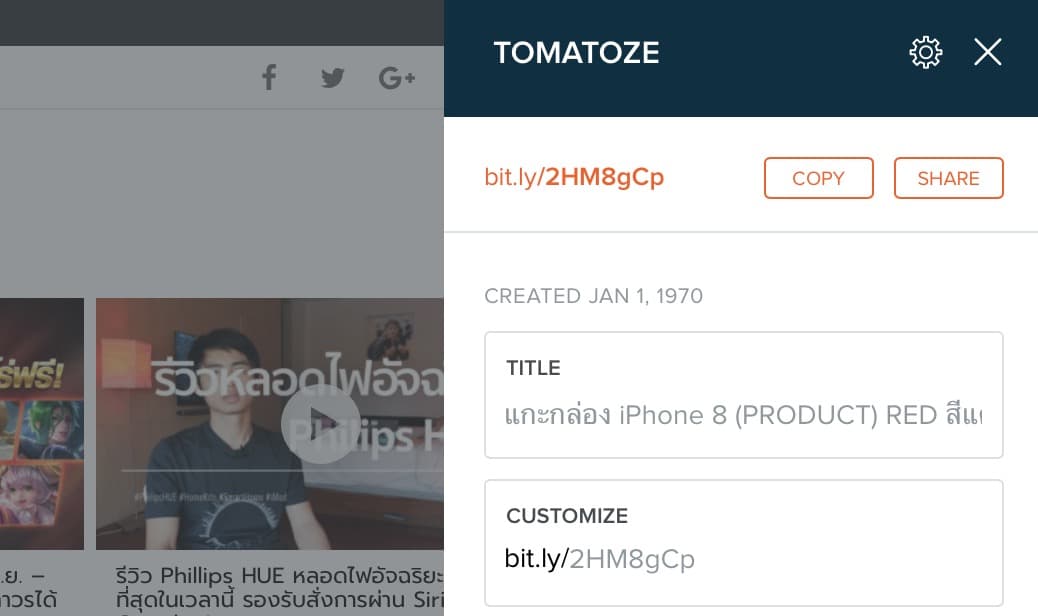Play the Phillips HUE review video
Viewport: 1038px width, 616px height.
point(321,424)
